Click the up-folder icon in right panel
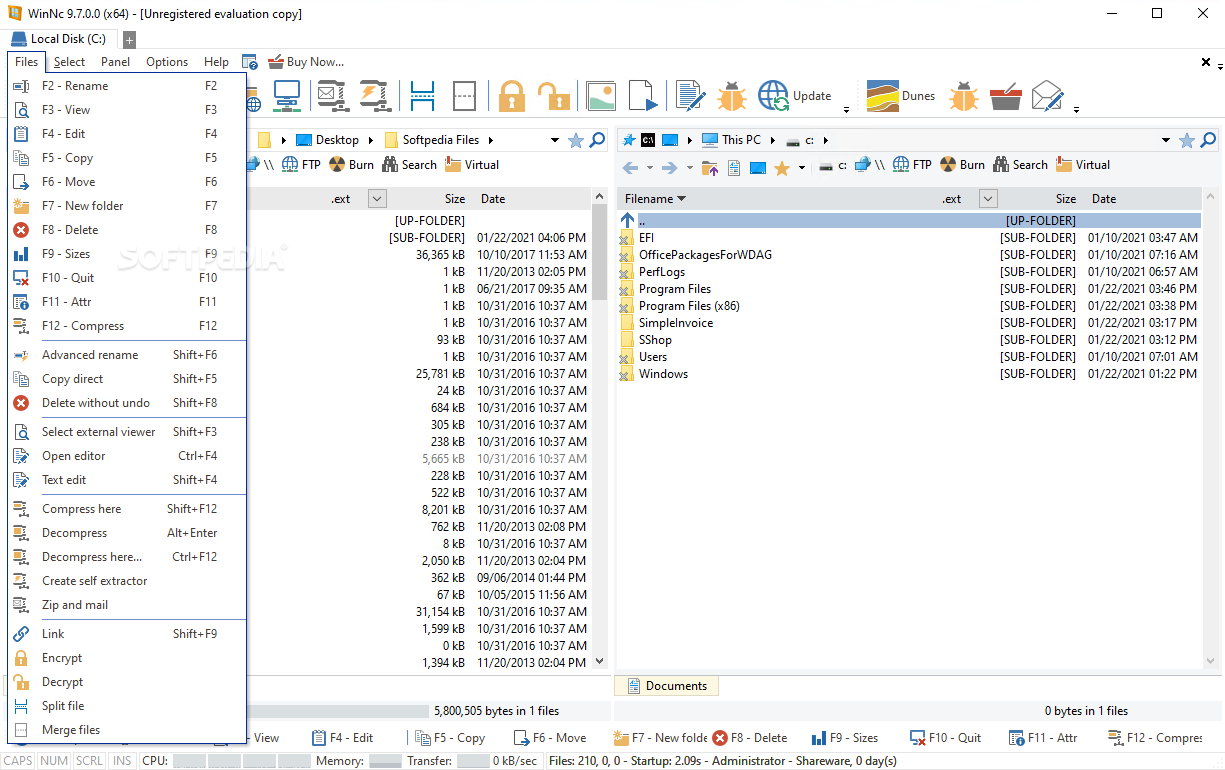Screen dimensions: 1225x770 [x=711, y=168]
